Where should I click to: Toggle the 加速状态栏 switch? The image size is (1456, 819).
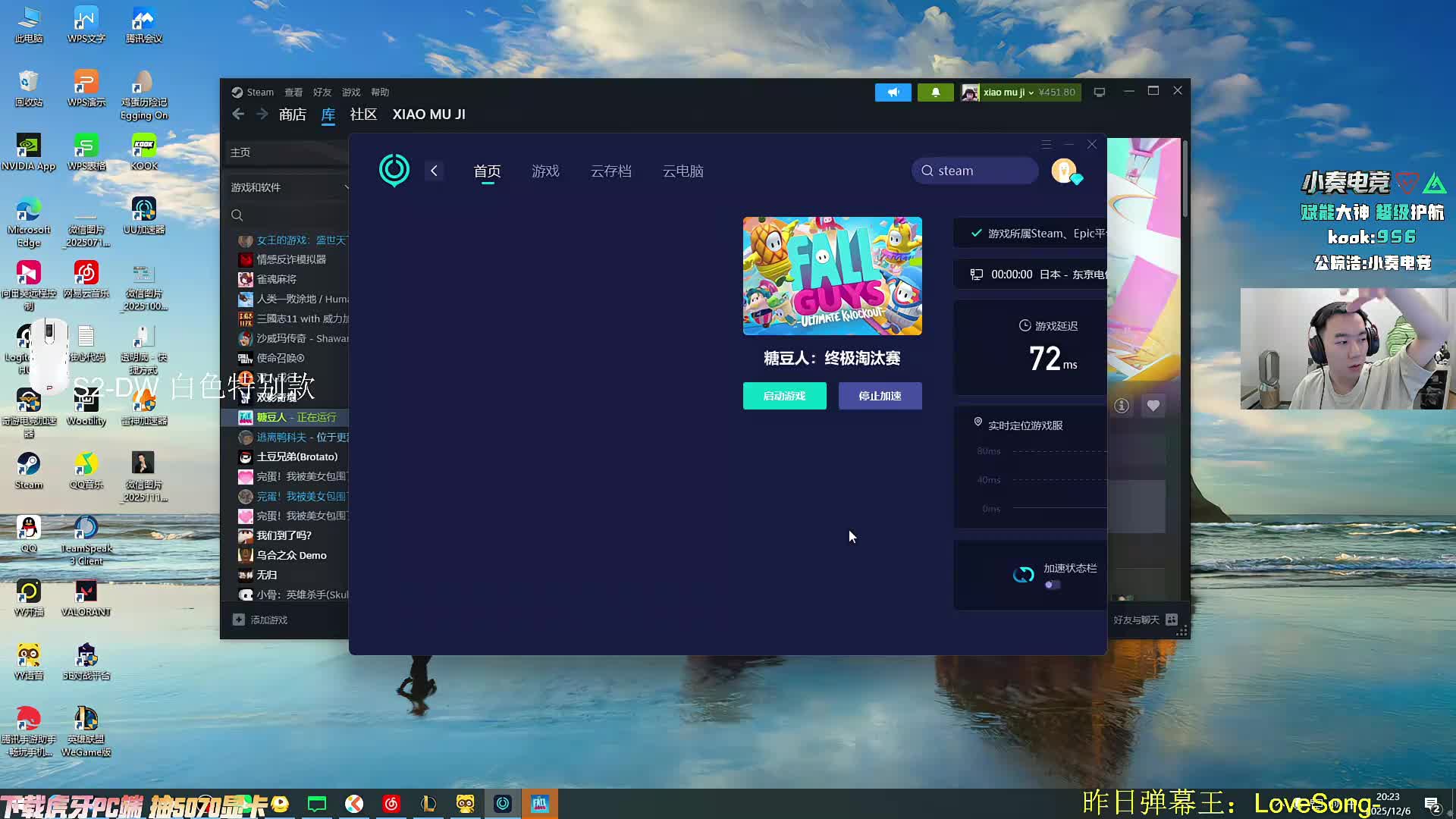[1053, 585]
